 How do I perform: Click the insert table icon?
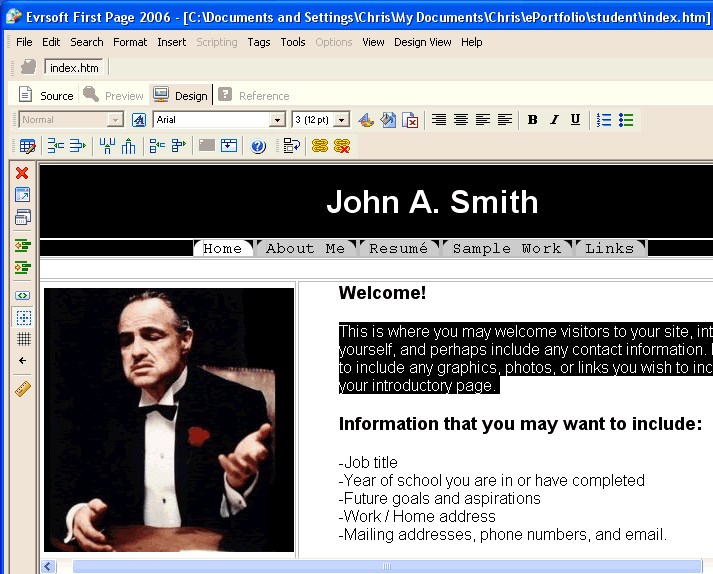click(27, 146)
